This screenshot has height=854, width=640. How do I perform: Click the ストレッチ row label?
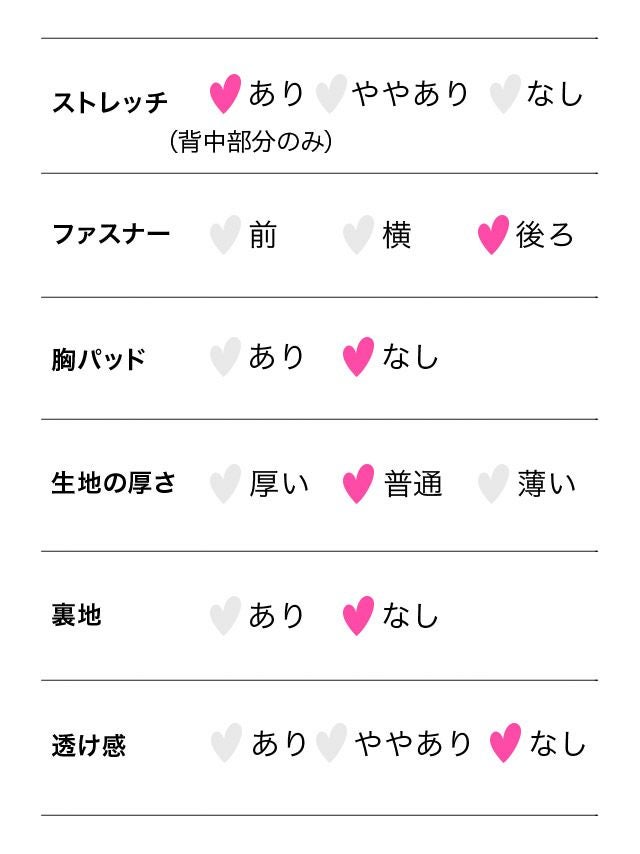coord(110,102)
